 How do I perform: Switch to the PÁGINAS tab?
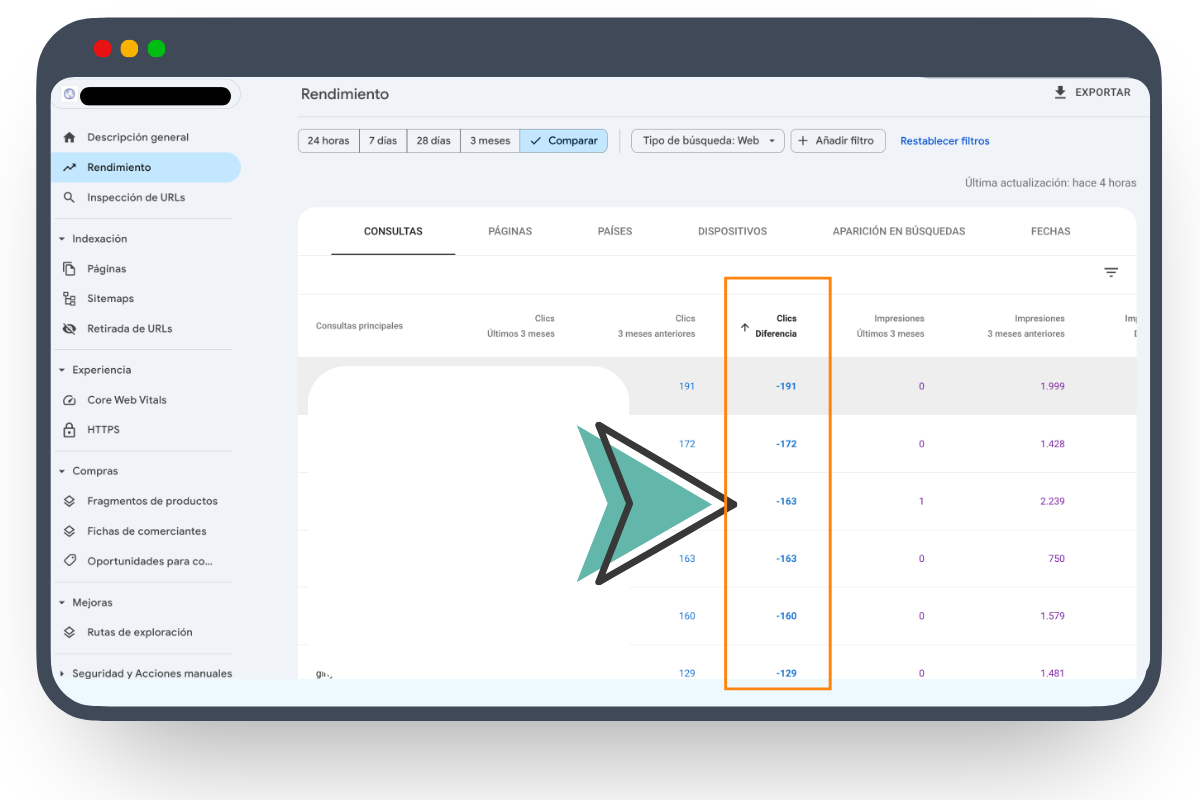(x=510, y=231)
